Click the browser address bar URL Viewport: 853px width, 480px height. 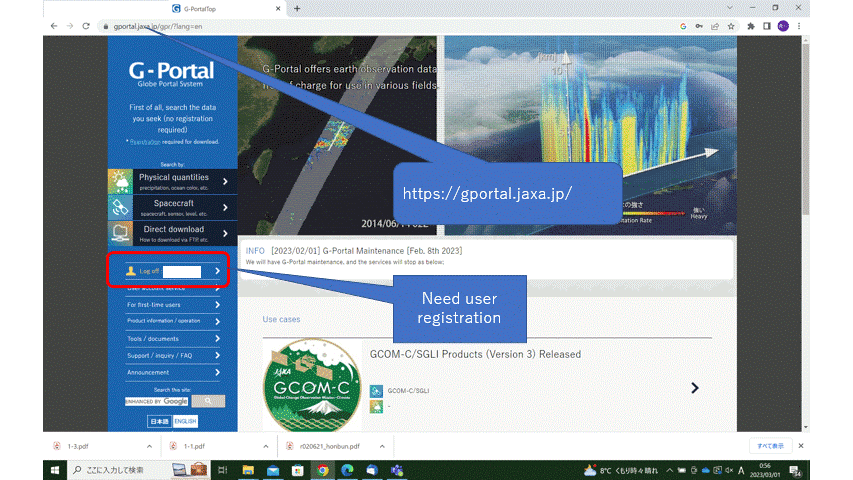(158, 26)
